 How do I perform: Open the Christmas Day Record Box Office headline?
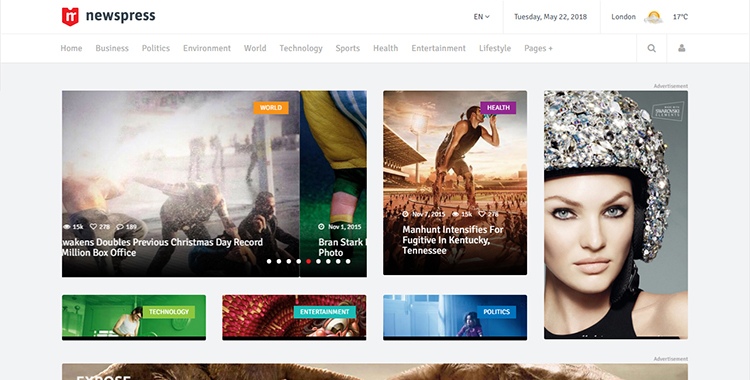click(x=162, y=247)
